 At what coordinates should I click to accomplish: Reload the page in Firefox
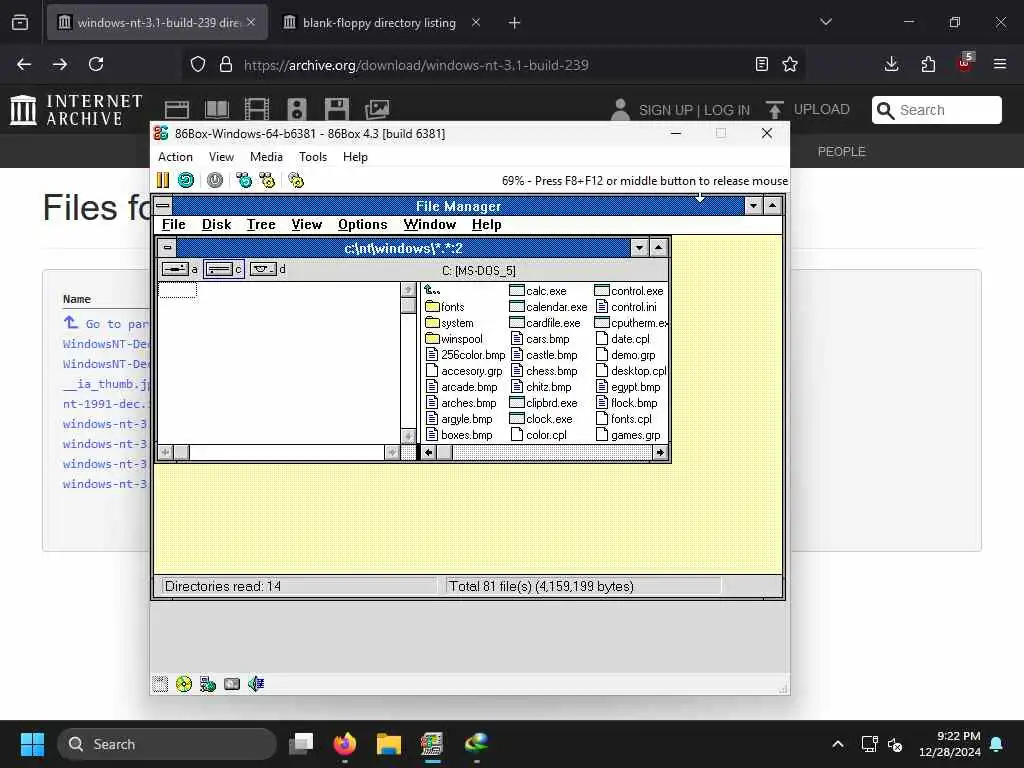pyautogui.click(x=96, y=64)
